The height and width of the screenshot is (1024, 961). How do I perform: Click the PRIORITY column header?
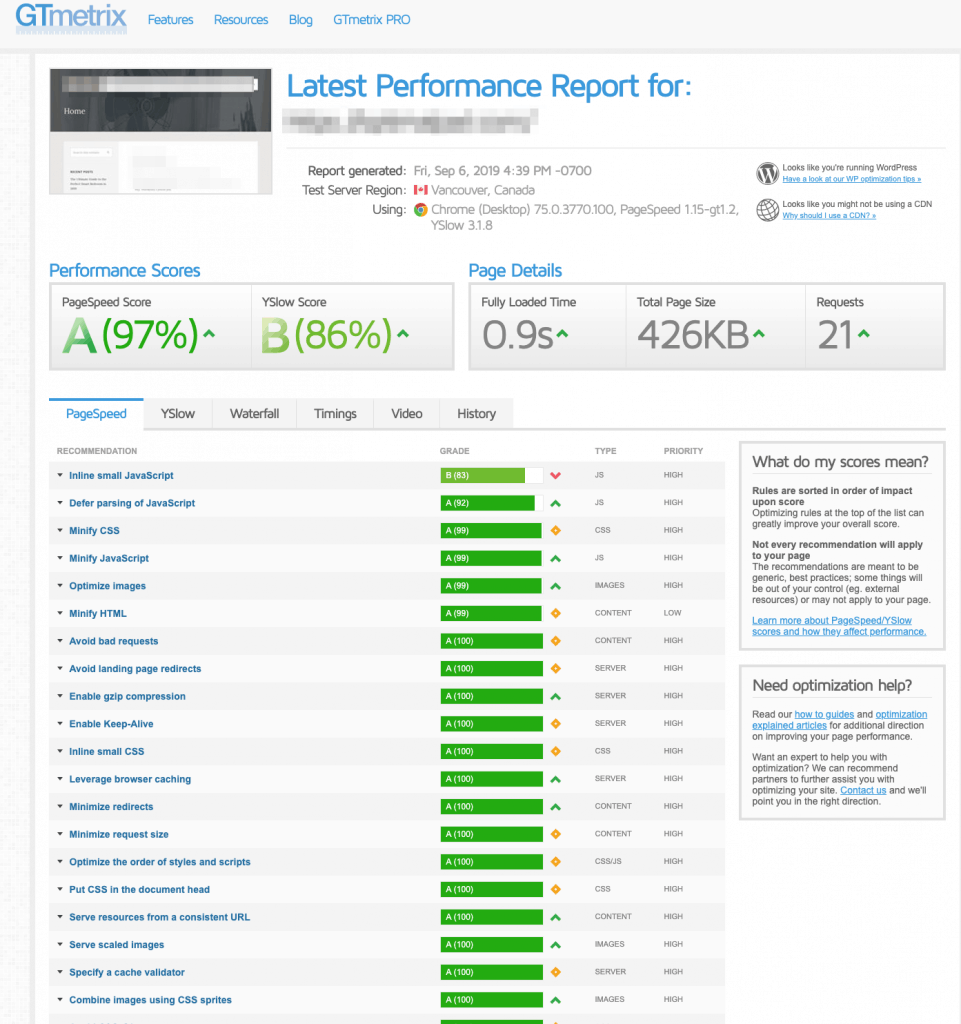[683, 451]
